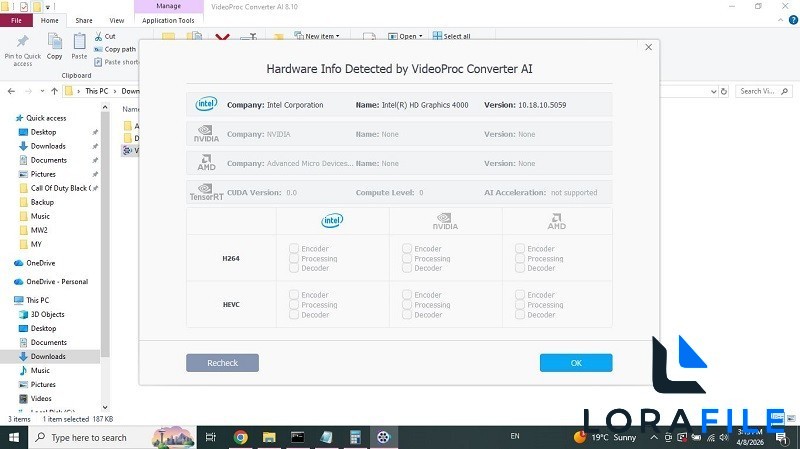The width and height of the screenshot is (800, 449).
Task: Click Pin to Quick access in File Explorer
Action: pos(22,51)
